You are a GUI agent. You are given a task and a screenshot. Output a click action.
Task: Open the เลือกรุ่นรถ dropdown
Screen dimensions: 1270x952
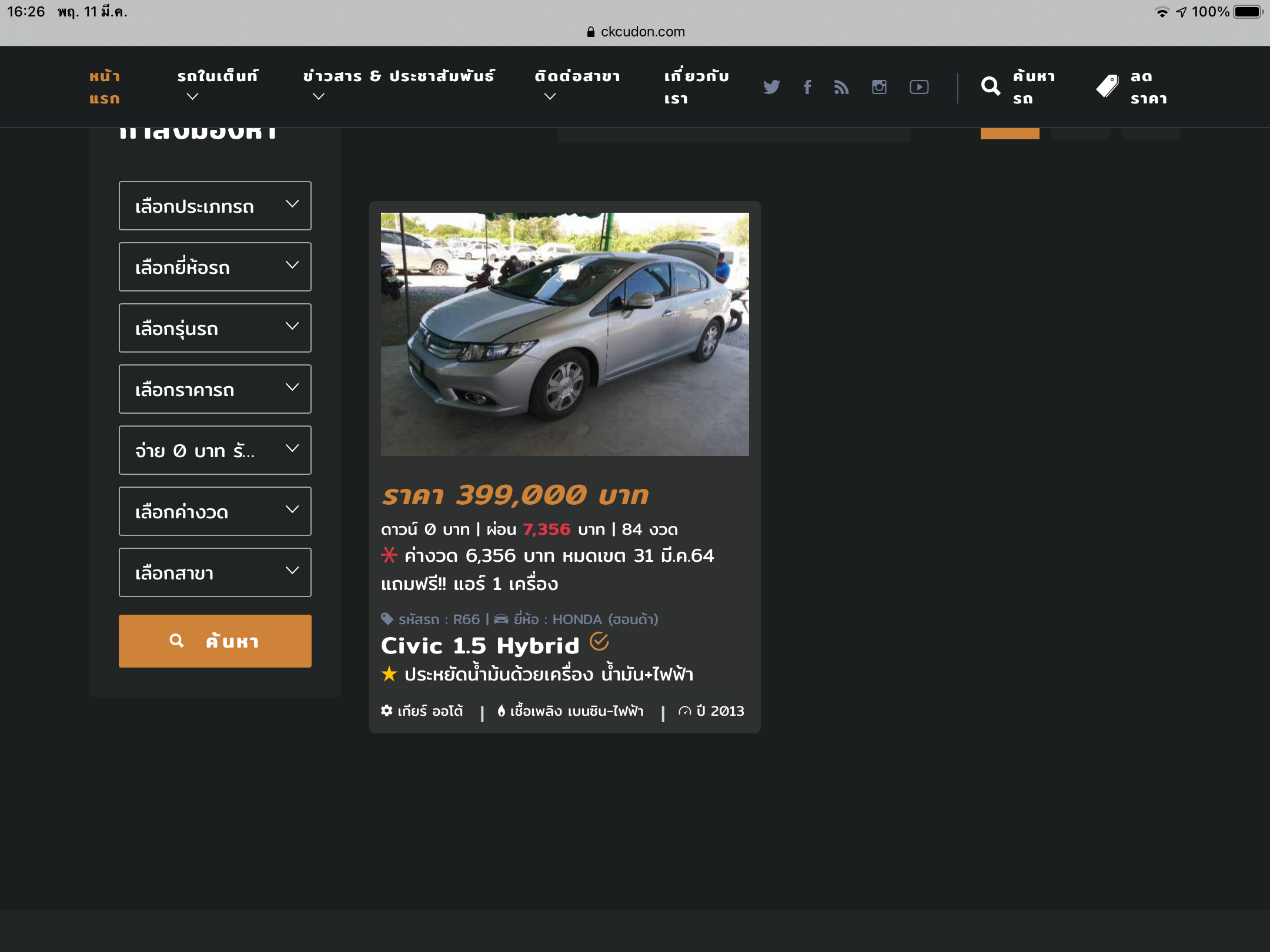[x=215, y=328]
